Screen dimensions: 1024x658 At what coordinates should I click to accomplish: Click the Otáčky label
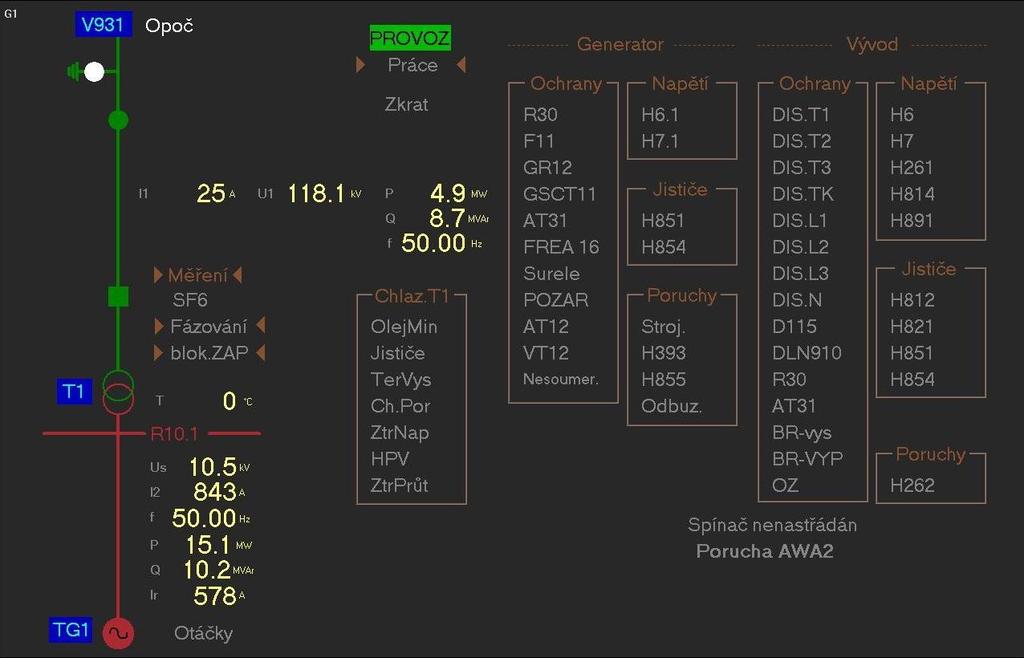[203, 633]
